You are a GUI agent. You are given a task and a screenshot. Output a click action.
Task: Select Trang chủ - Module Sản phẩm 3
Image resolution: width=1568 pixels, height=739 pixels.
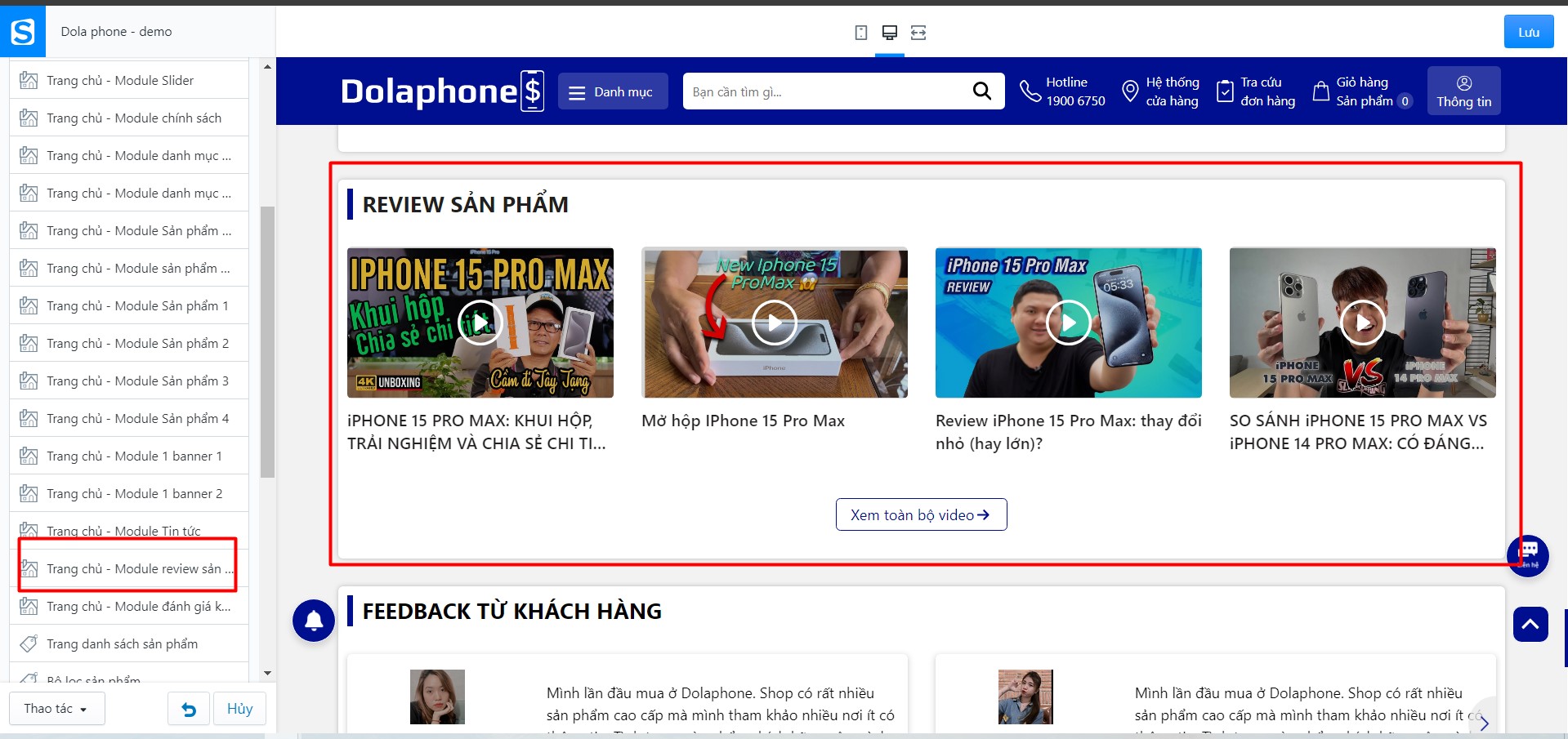click(x=129, y=381)
